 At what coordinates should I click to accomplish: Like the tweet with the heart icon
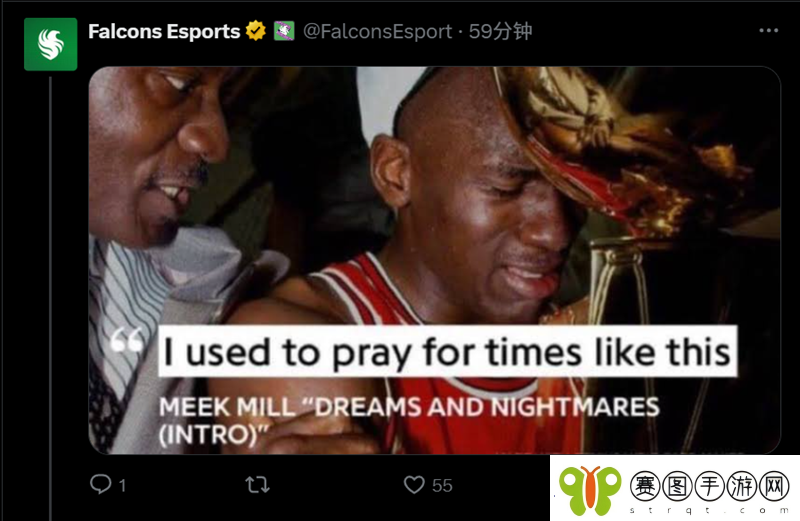tap(414, 485)
